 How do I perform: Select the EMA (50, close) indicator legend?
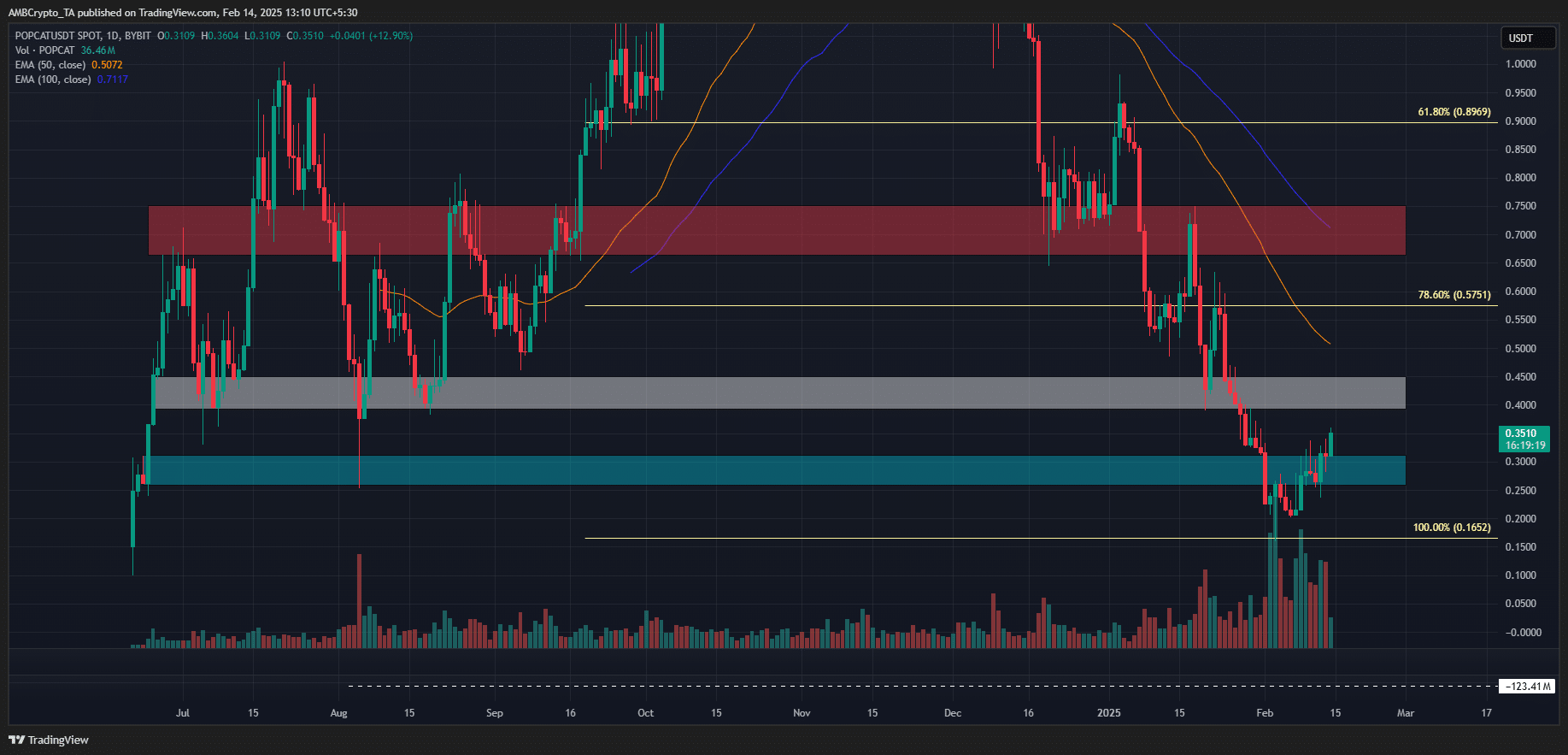[50, 65]
